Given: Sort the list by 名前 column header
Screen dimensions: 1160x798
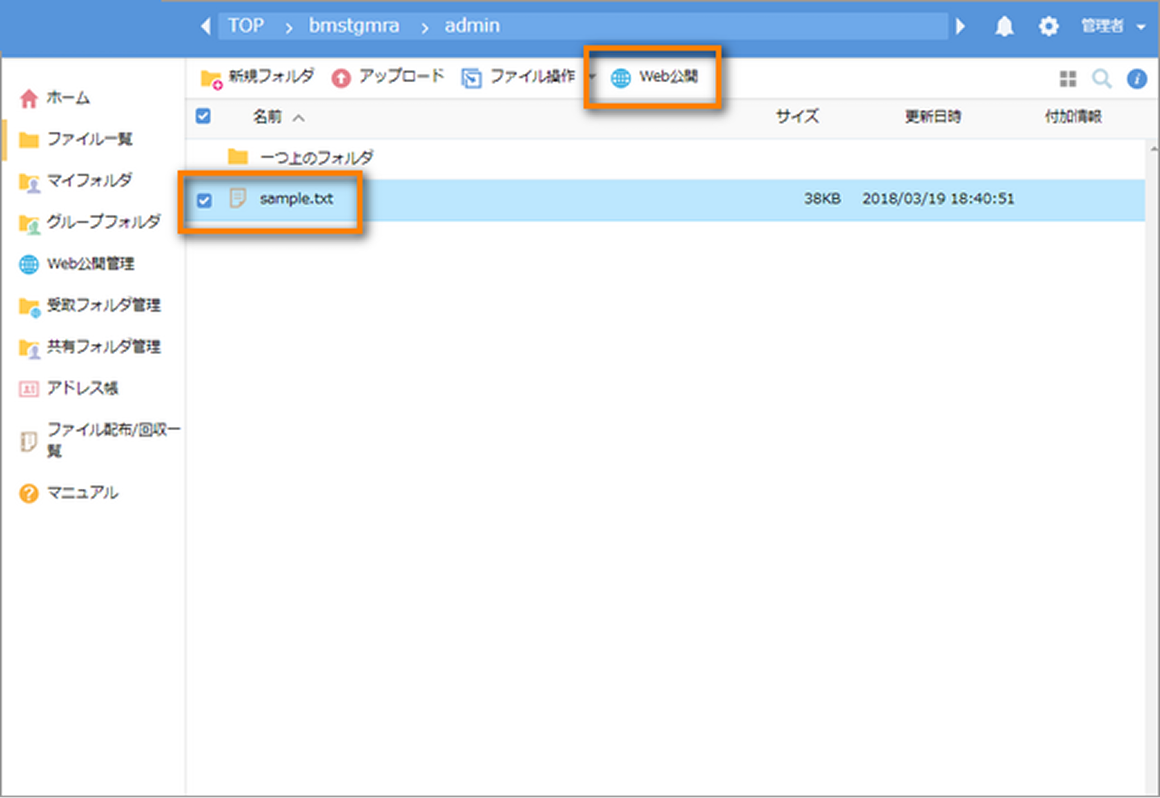Looking at the screenshot, I should pyautogui.click(x=268, y=117).
